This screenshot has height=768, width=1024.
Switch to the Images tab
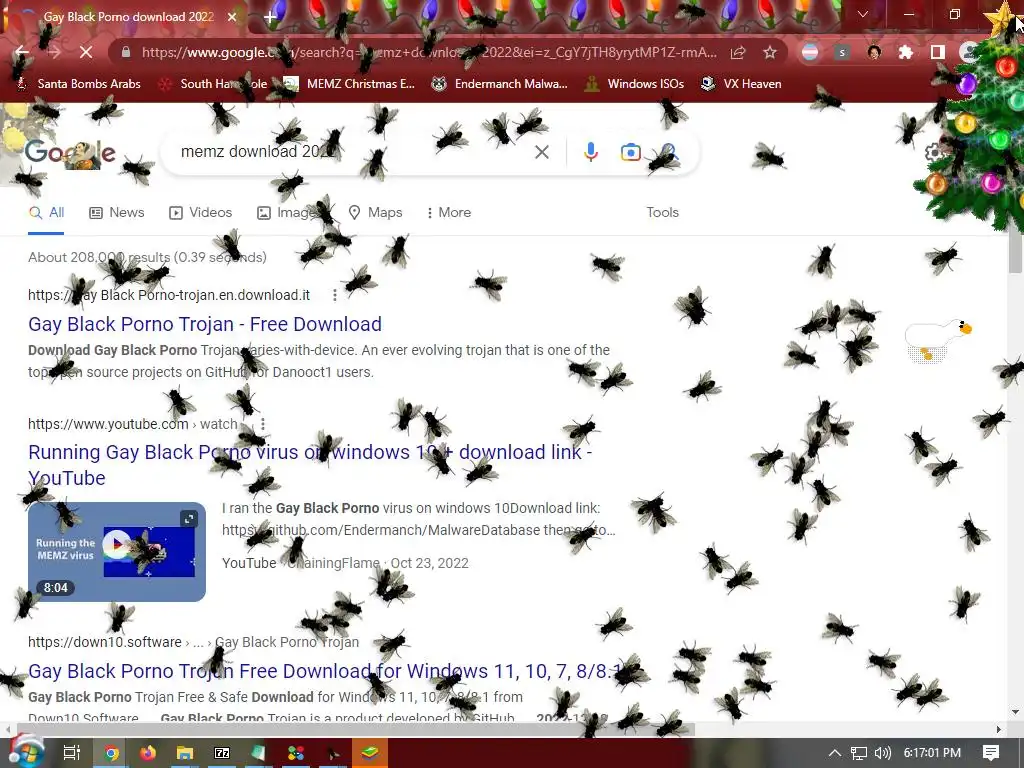[287, 212]
